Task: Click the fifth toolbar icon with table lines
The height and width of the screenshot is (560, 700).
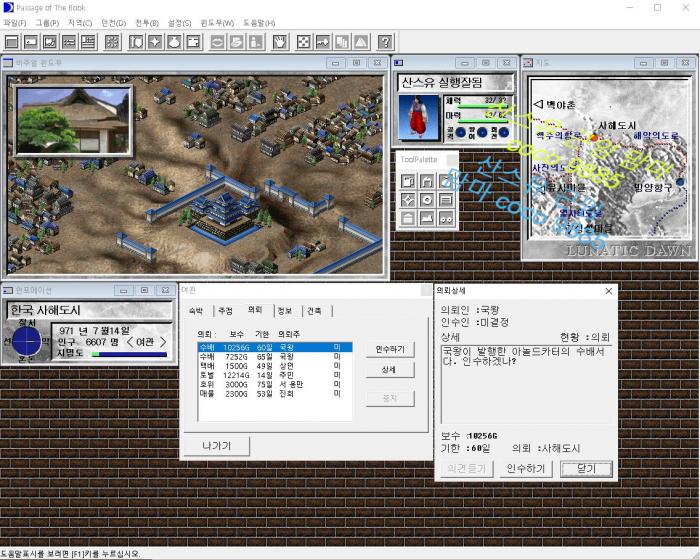Action: [x=88, y=42]
